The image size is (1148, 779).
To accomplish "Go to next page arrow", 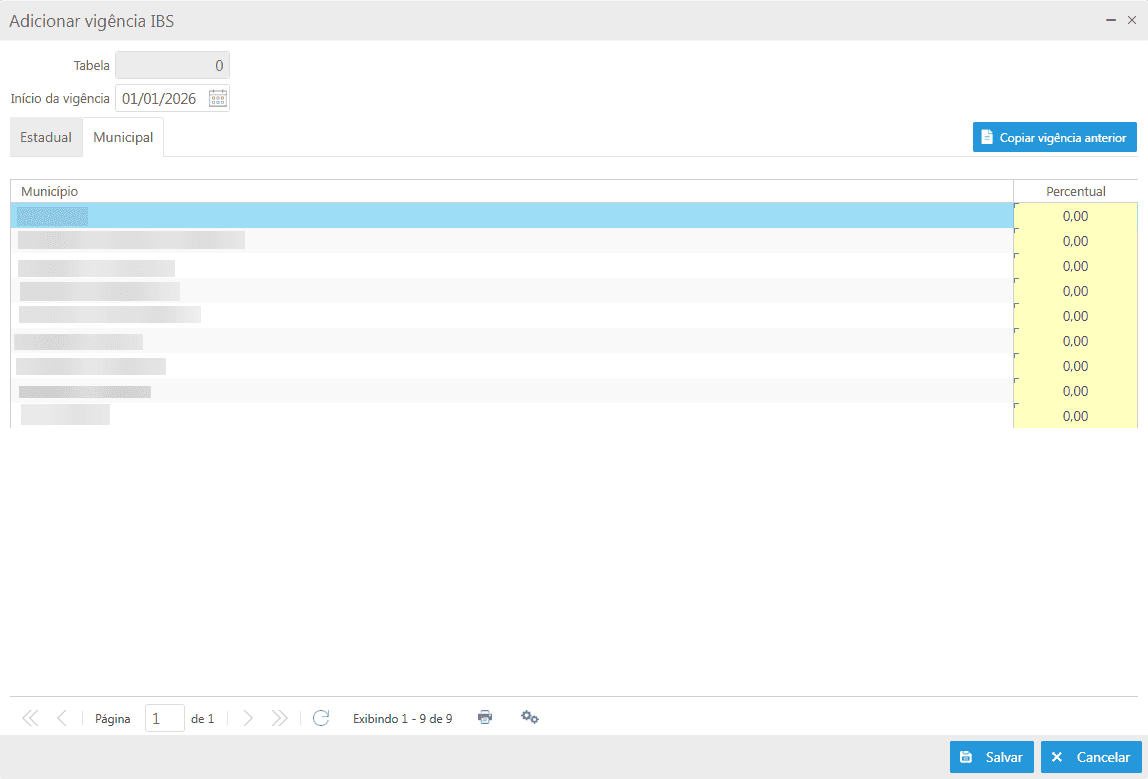I will pos(248,718).
